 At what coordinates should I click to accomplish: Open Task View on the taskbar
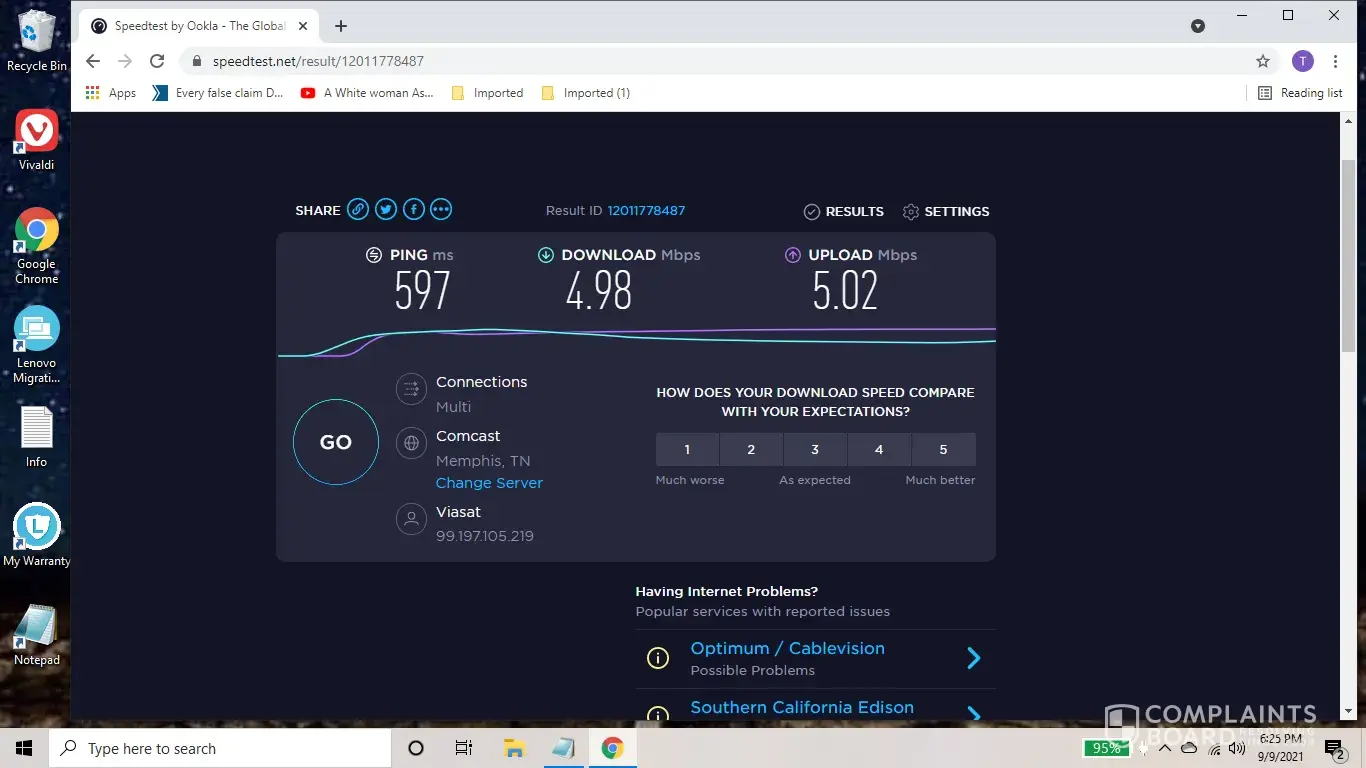click(x=464, y=748)
